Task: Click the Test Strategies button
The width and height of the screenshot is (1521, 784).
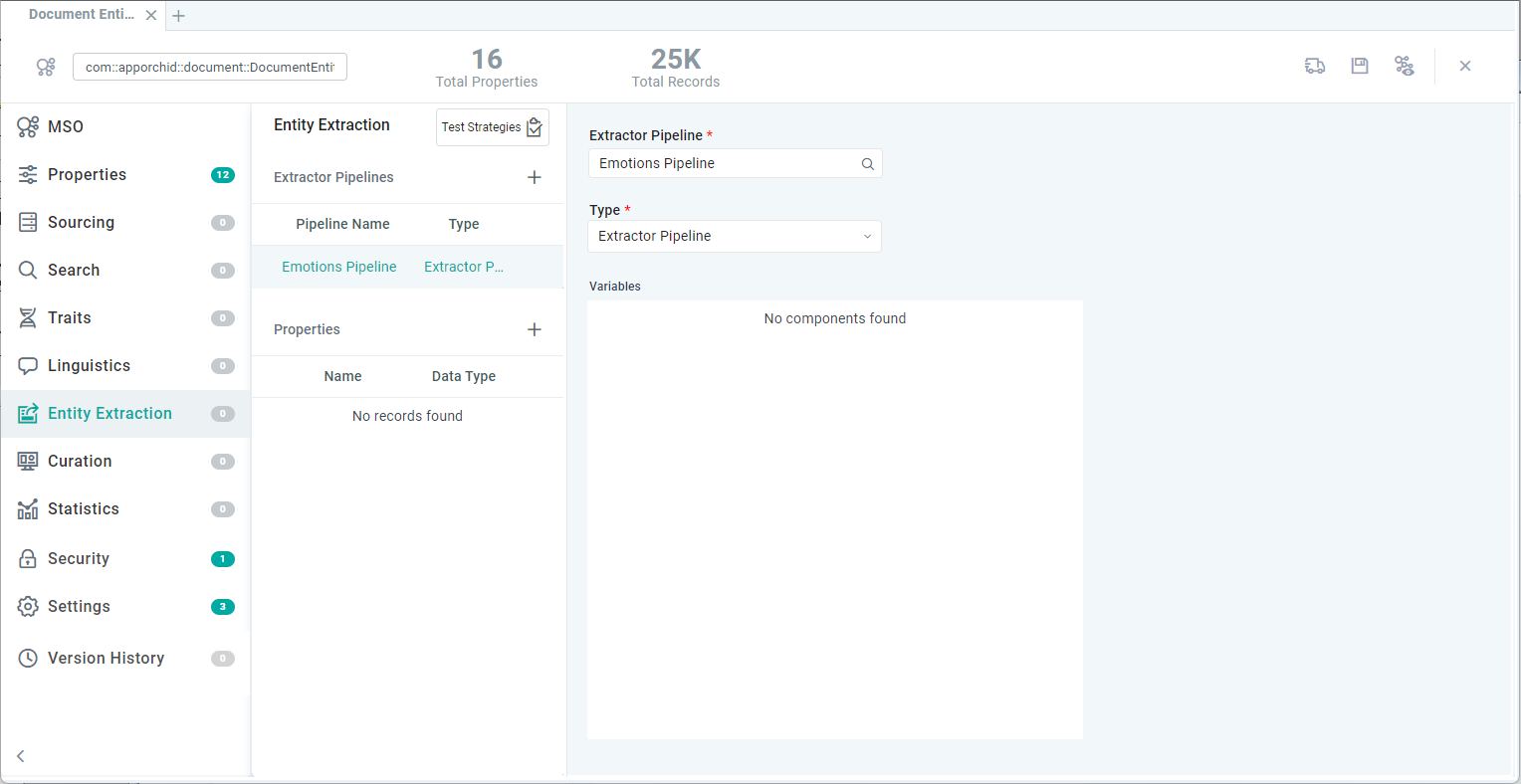Action: coord(492,127)
